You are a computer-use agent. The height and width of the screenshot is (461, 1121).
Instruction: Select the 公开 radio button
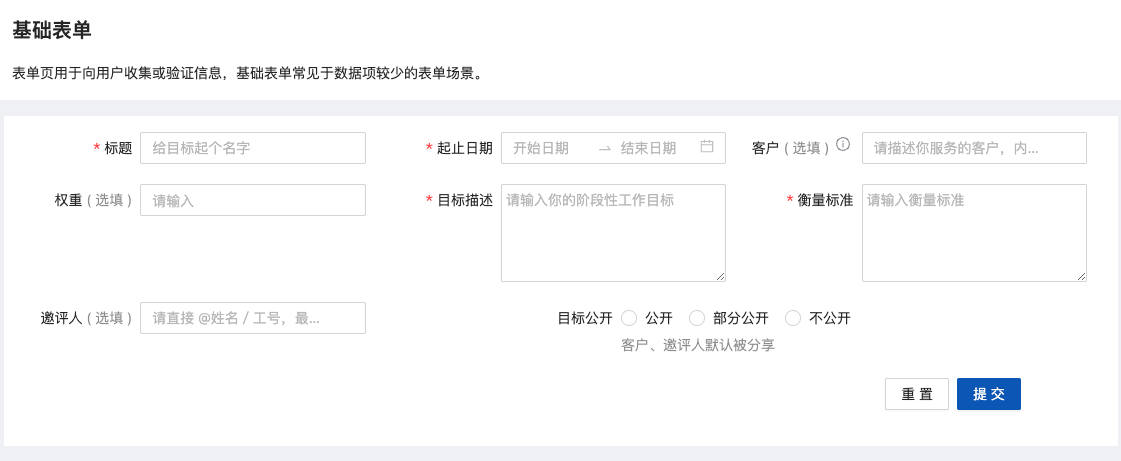click(x=629, y=318)
